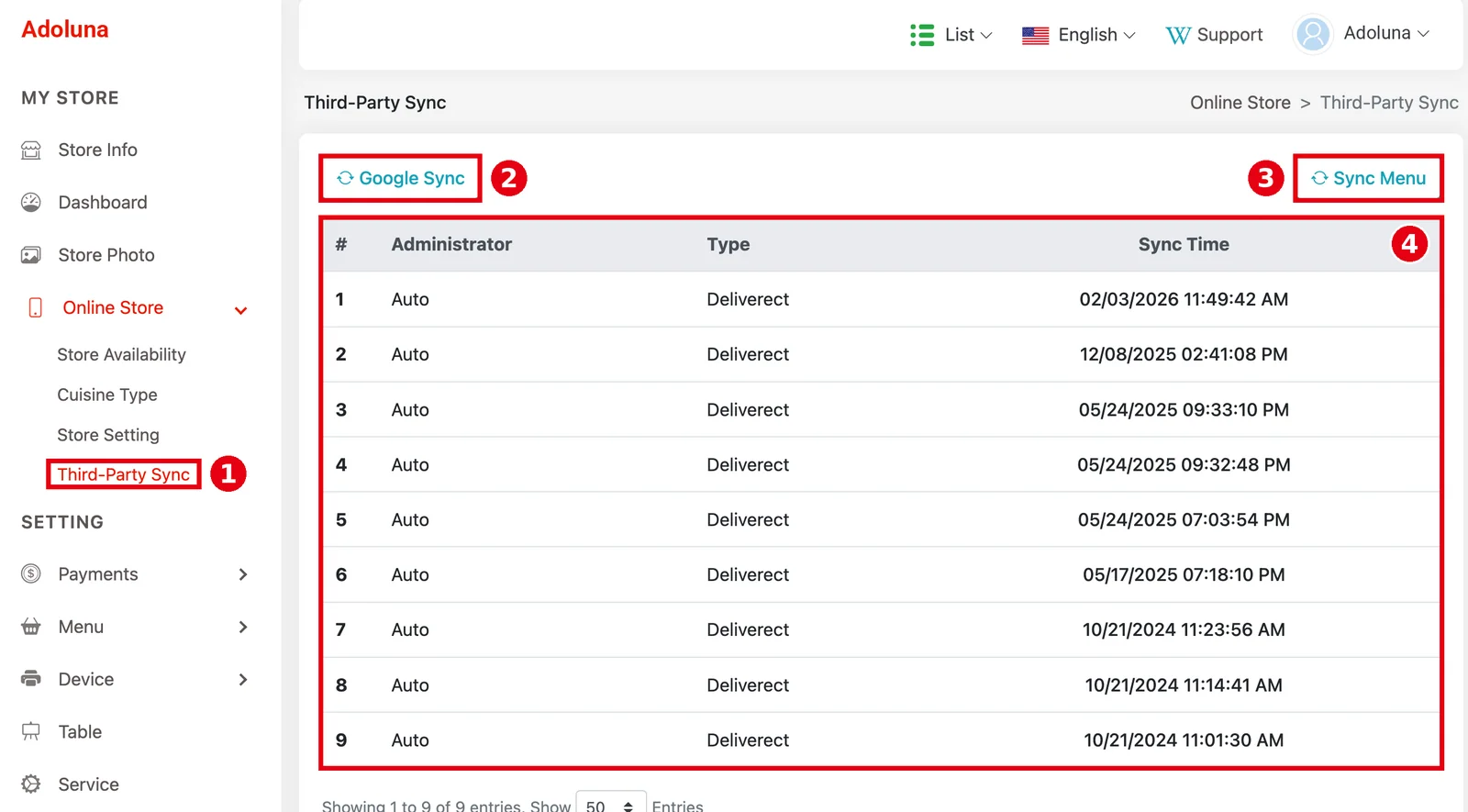The width and height of the screenshot is (1468, 812).
Task: Click the Support W logo icon
Action: pos(1178,36)
